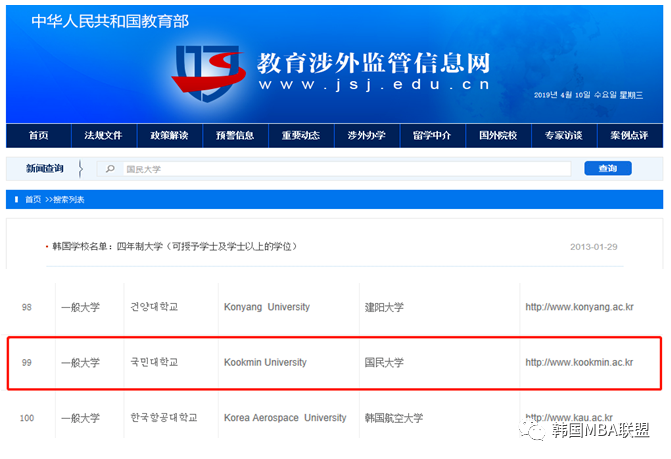Open the 政策解读 navigation tab
Viewport: 671px width, 459px height.
point(169,136)
